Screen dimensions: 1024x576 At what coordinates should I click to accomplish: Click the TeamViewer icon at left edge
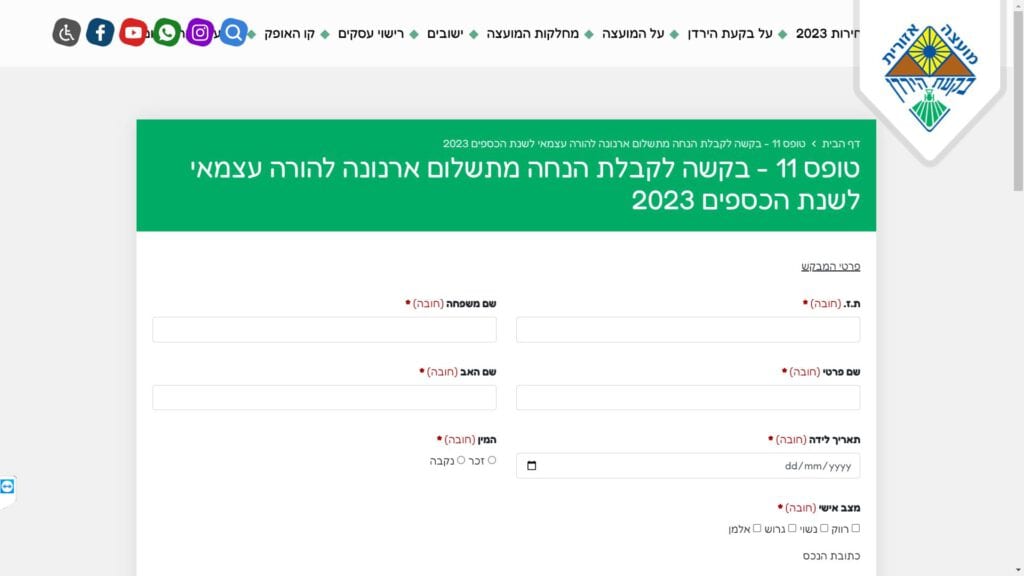[x=8, y=486]
